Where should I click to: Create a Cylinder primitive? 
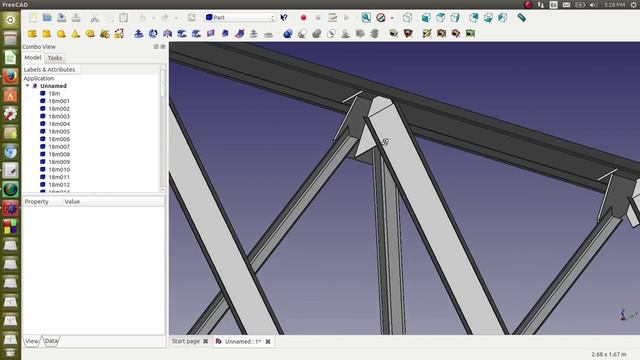point(47,33)
